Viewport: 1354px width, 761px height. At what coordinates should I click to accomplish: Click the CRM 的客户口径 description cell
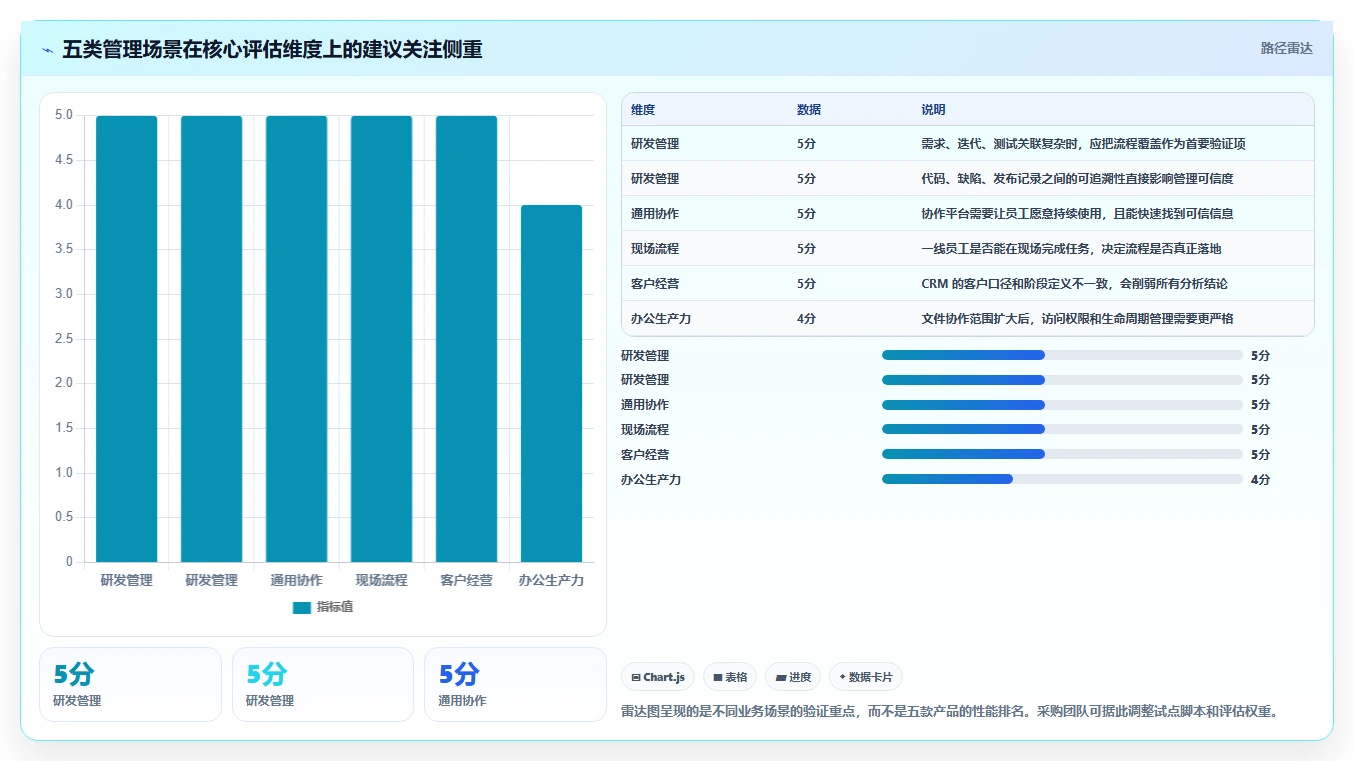pyautogui.click(x=1074, y=284)
